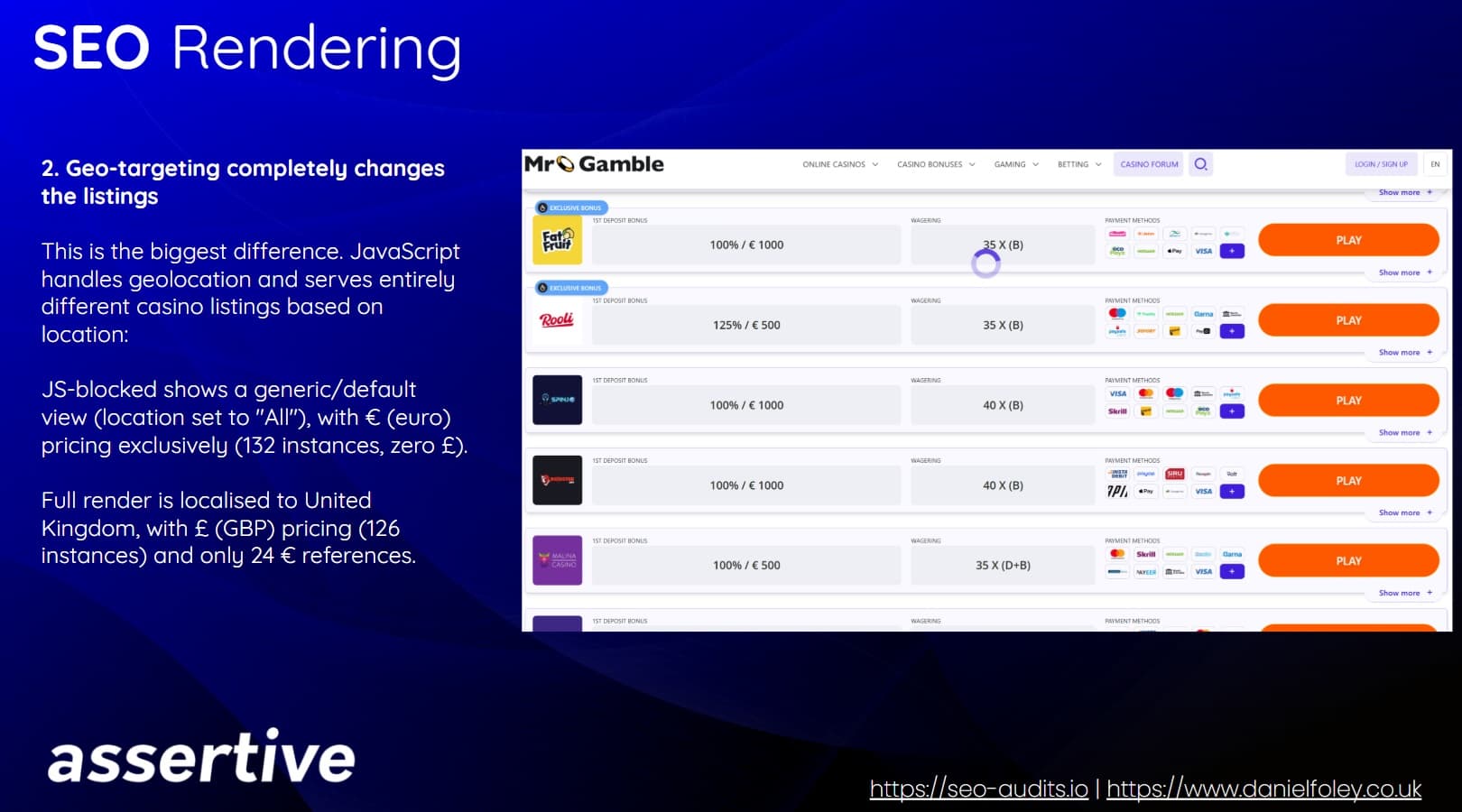Click the Malina Casino logo
1462x812 pixels.
point(557,560)
